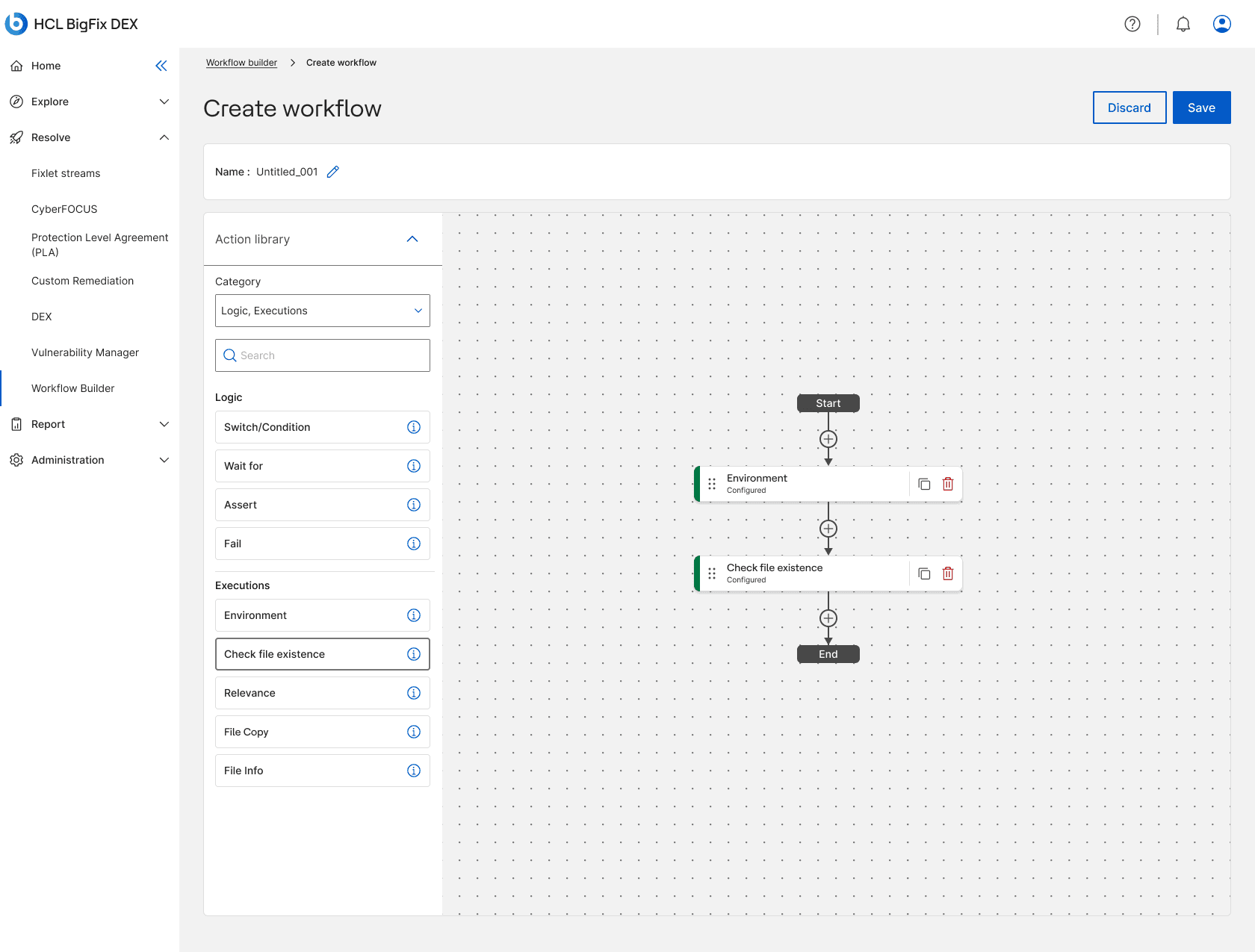Collapse the sidebar with double chevron icon

161,66
